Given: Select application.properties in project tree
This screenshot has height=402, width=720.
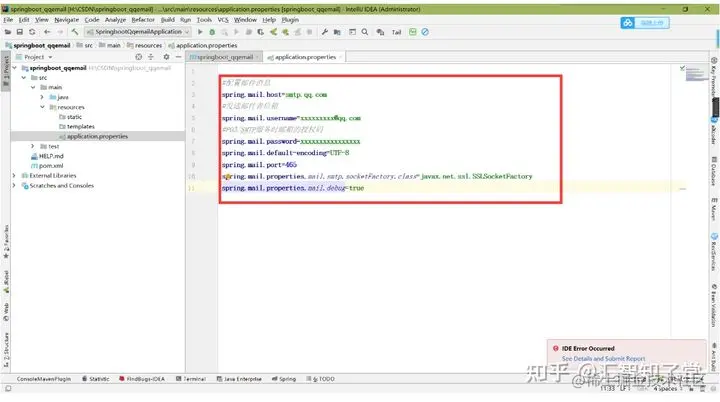Looking at the screenshot, I should click(94, 136).
